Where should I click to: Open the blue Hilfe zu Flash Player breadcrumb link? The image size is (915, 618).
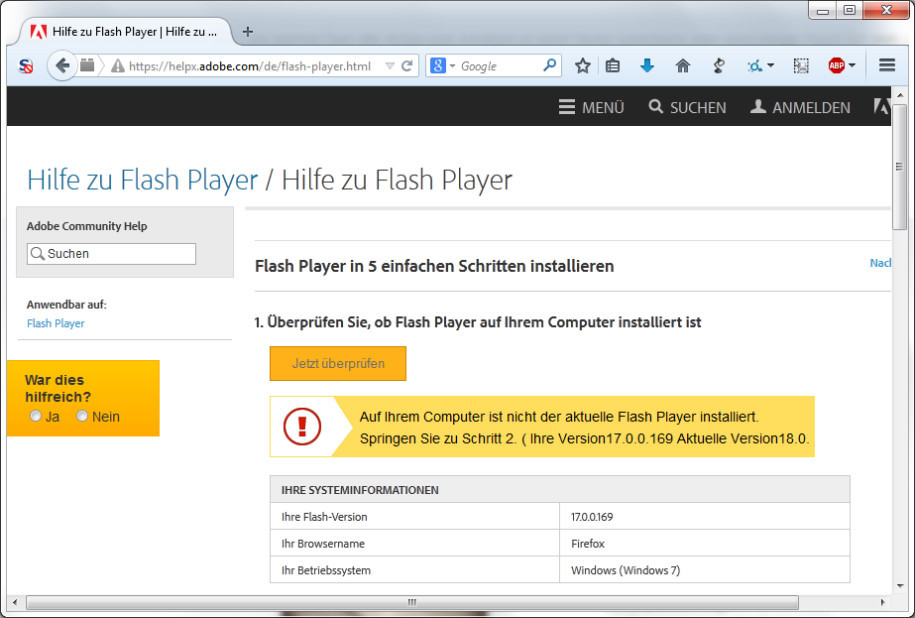142,180
